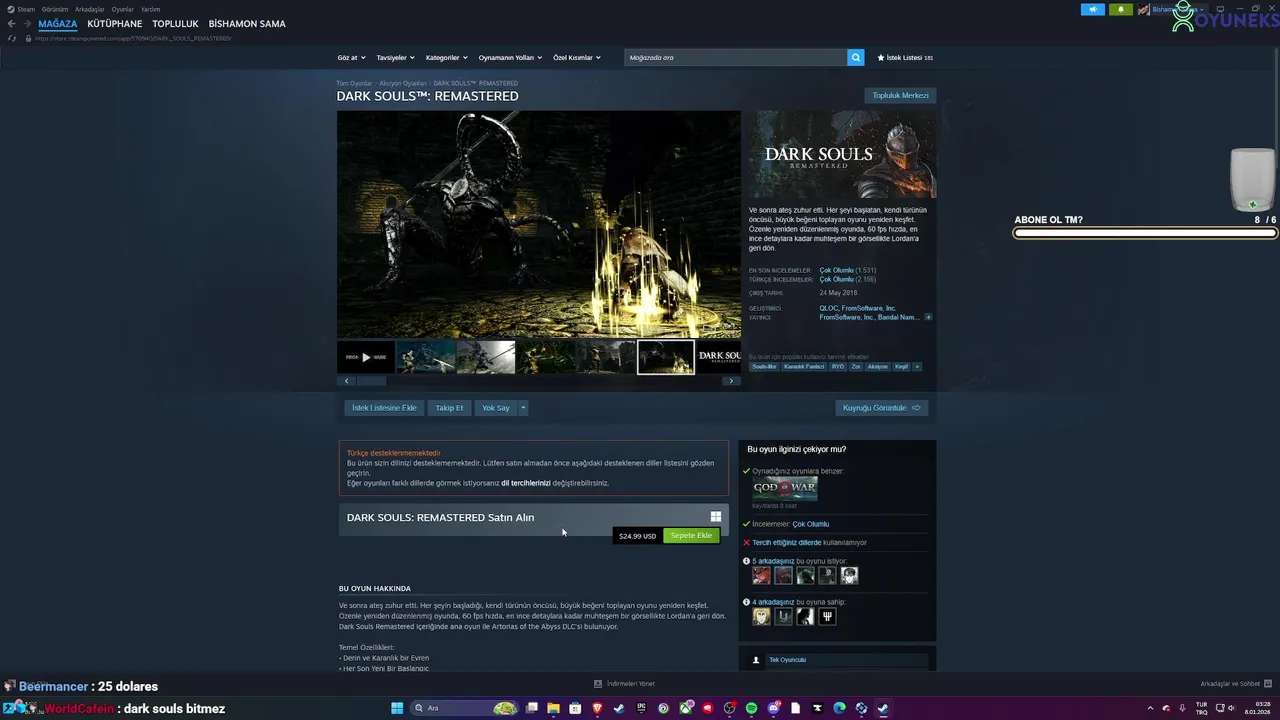Open Görünüm menu
Screen dimensions: 1280x720
pos(55,9)
